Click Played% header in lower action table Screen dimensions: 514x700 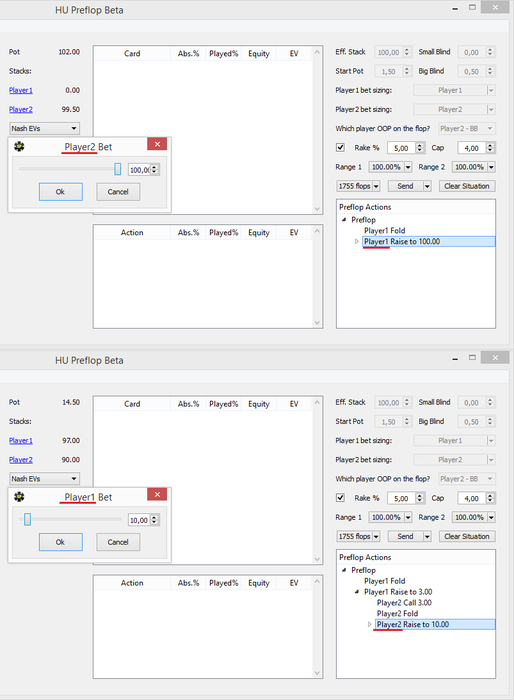pyautogui.click(x=223, y=583)
